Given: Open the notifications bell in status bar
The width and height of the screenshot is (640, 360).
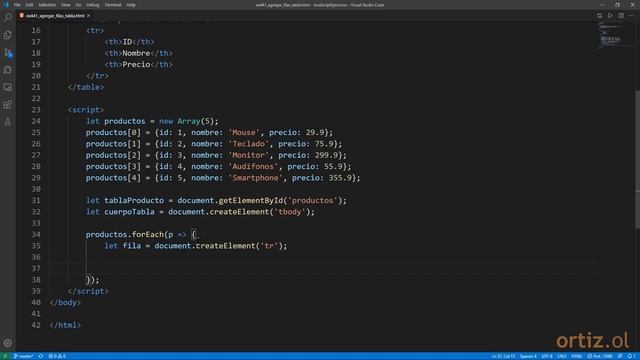Looking at the screenshot, I should click(632, 356).
